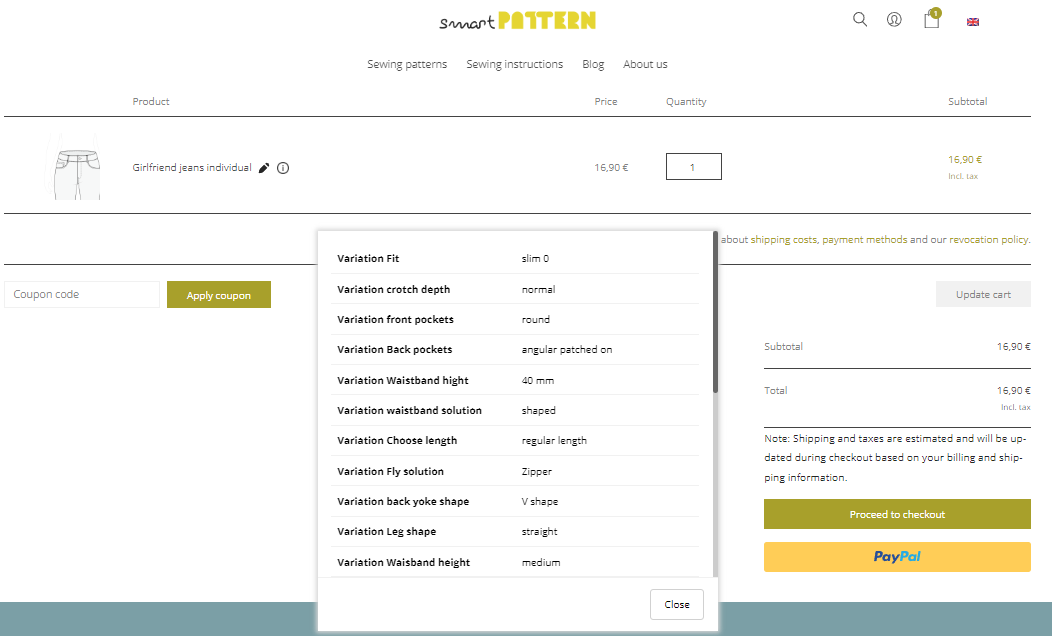Viewport: 1052px width, 636px height.
Task: Open the Sewing patterns menu
Action: point(406,64)
